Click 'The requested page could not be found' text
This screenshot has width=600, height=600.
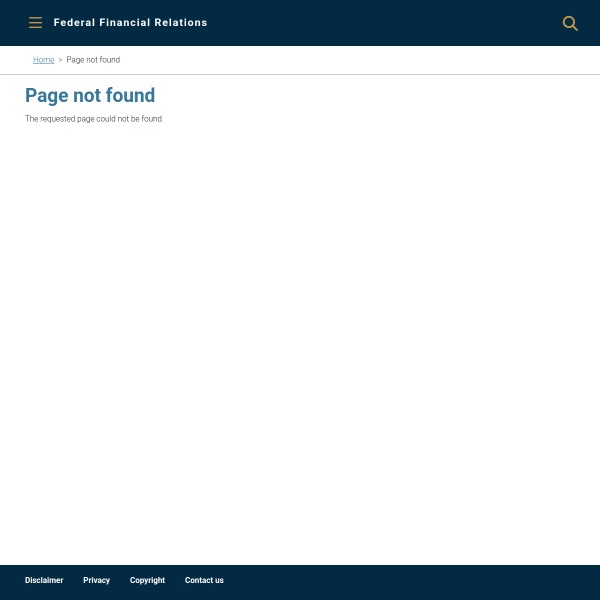coord(94,119)
